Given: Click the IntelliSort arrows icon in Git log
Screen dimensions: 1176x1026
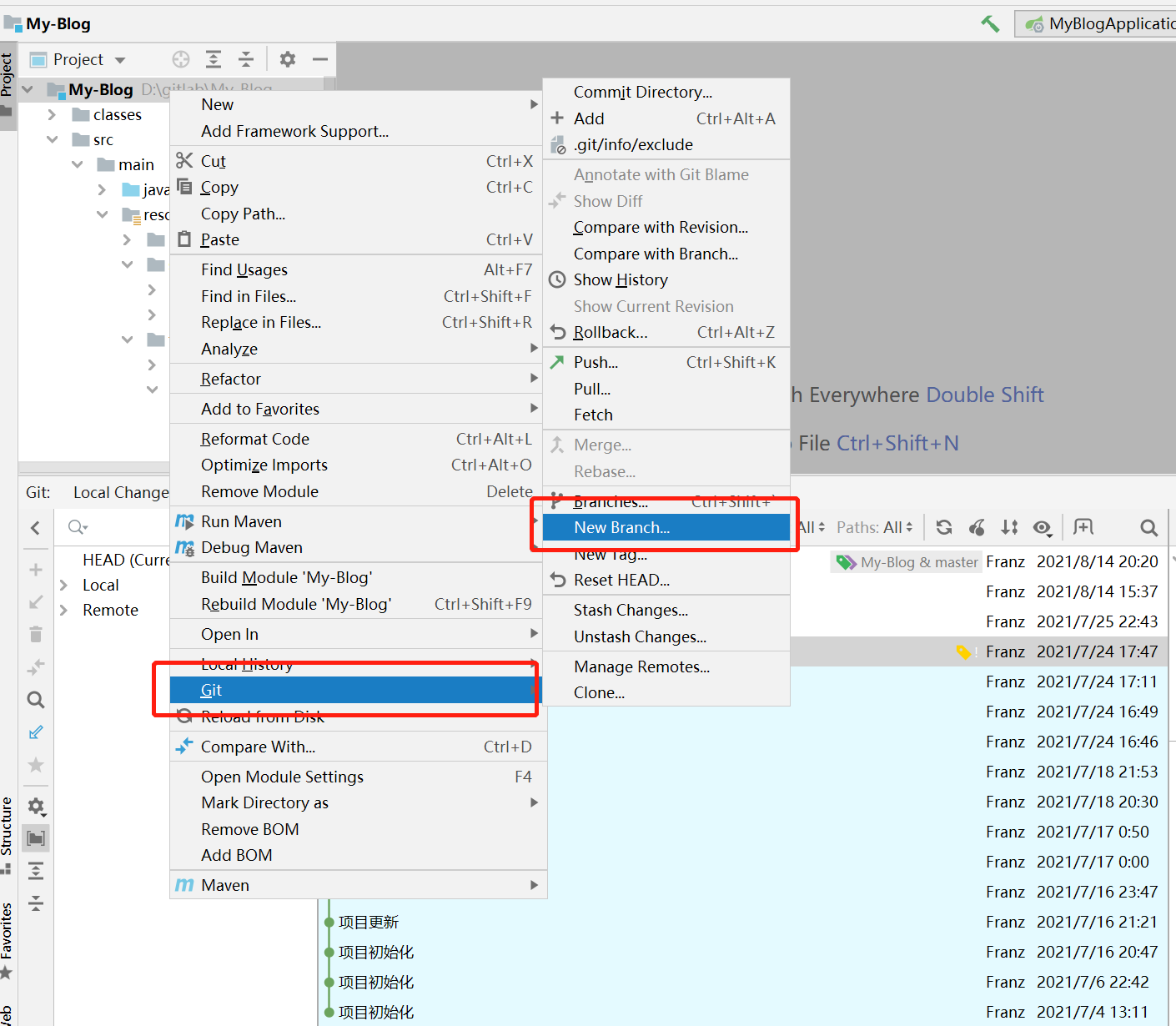Looking at the screenshot, I should (1009, 527).
